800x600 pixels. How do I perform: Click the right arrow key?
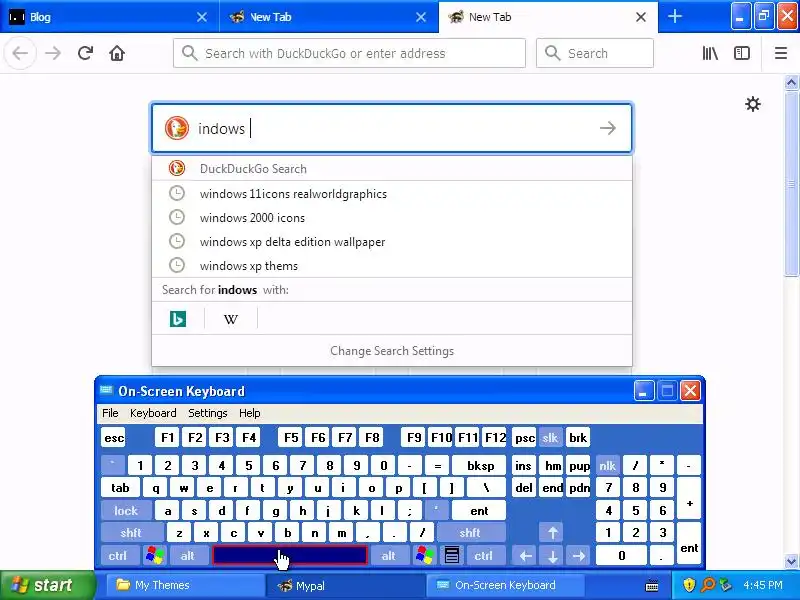579,555
